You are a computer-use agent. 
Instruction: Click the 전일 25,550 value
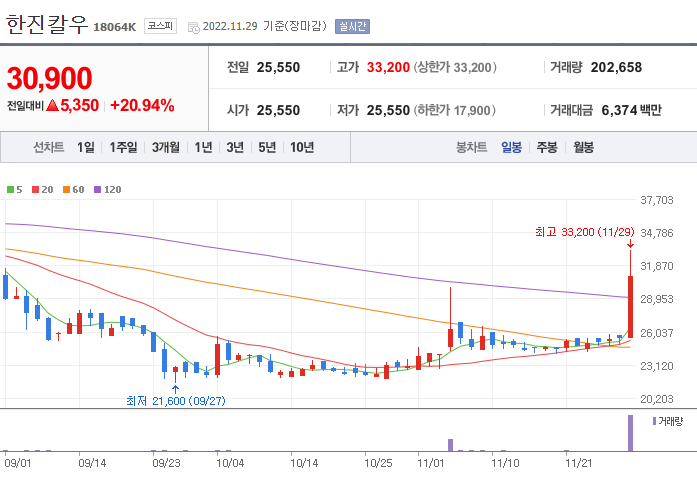coord(278,67)
